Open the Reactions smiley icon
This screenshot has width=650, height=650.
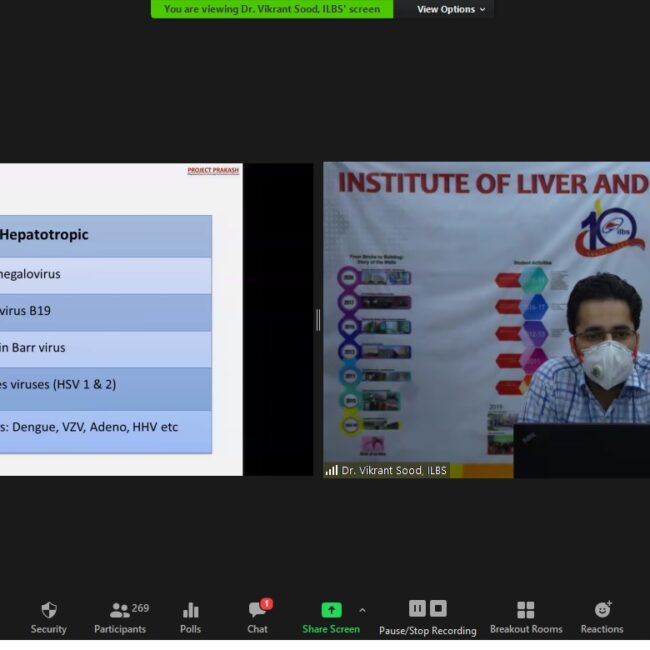(x=602, y=610)
